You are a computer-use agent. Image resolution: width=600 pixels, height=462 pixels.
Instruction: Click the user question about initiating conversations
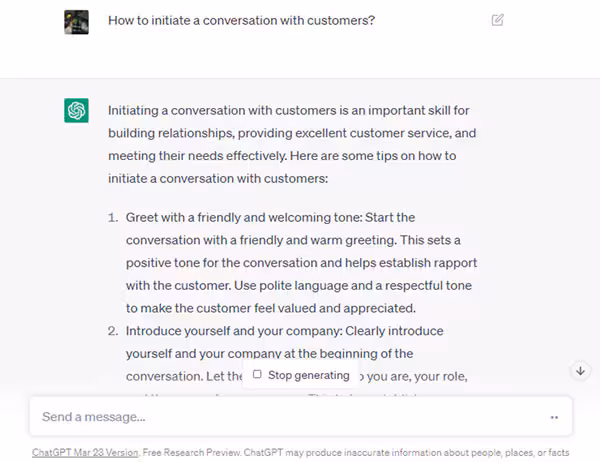(241, 20)
